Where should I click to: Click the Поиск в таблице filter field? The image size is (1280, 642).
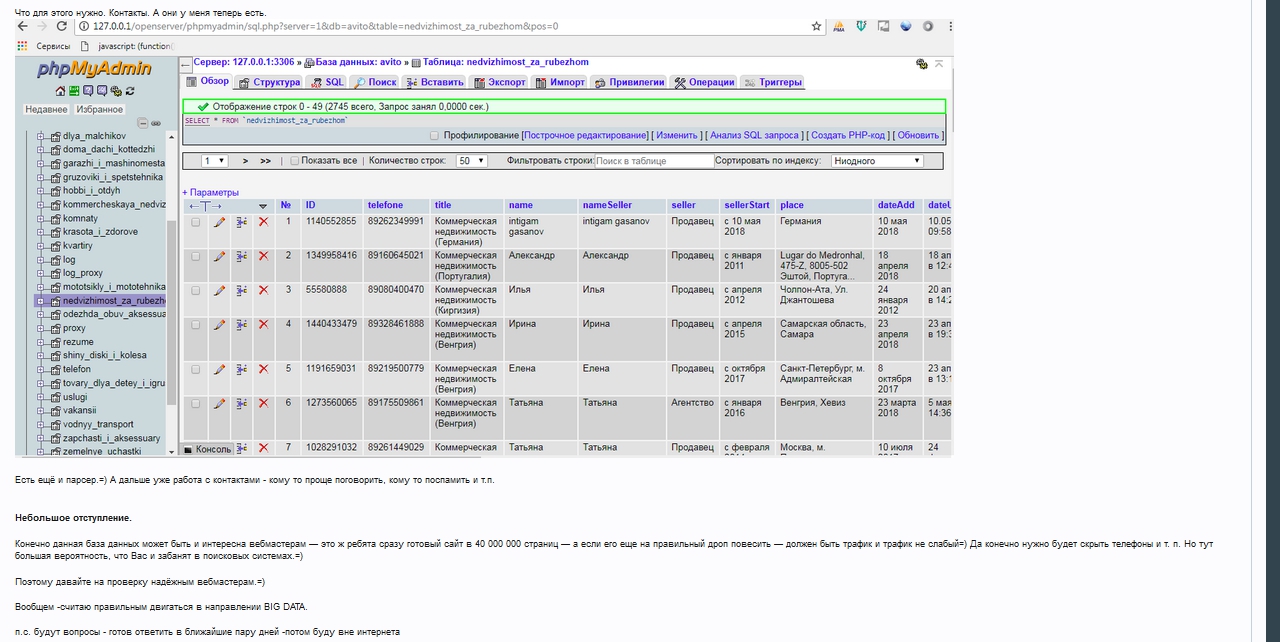coord(655,161)
